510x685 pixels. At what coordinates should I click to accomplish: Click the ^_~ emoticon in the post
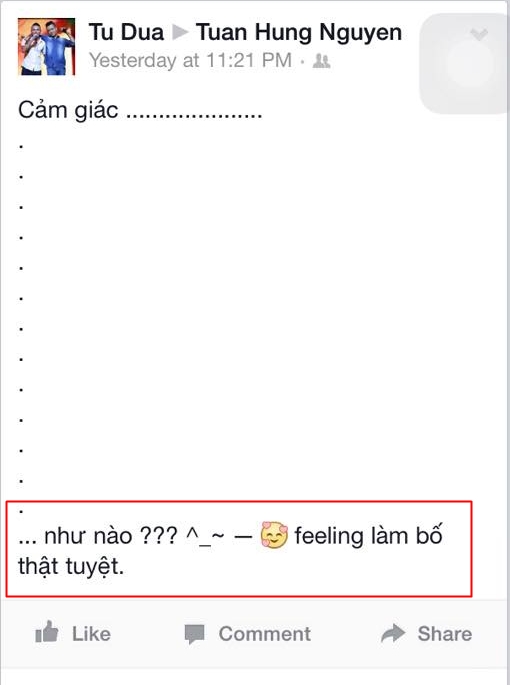click(x=205, y=536)
